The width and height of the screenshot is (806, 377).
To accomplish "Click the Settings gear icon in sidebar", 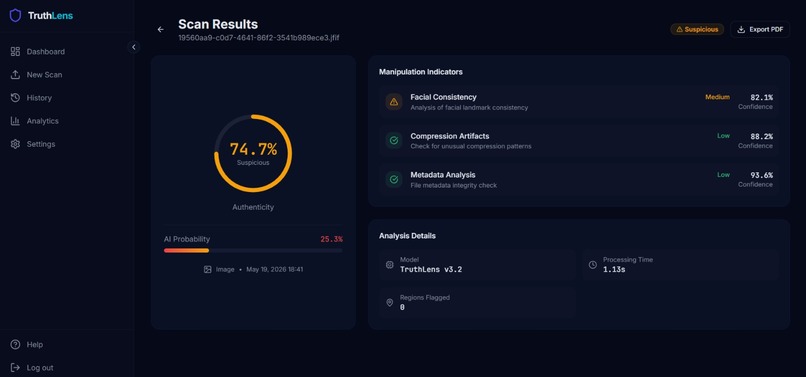I will [x=15, y=144].
